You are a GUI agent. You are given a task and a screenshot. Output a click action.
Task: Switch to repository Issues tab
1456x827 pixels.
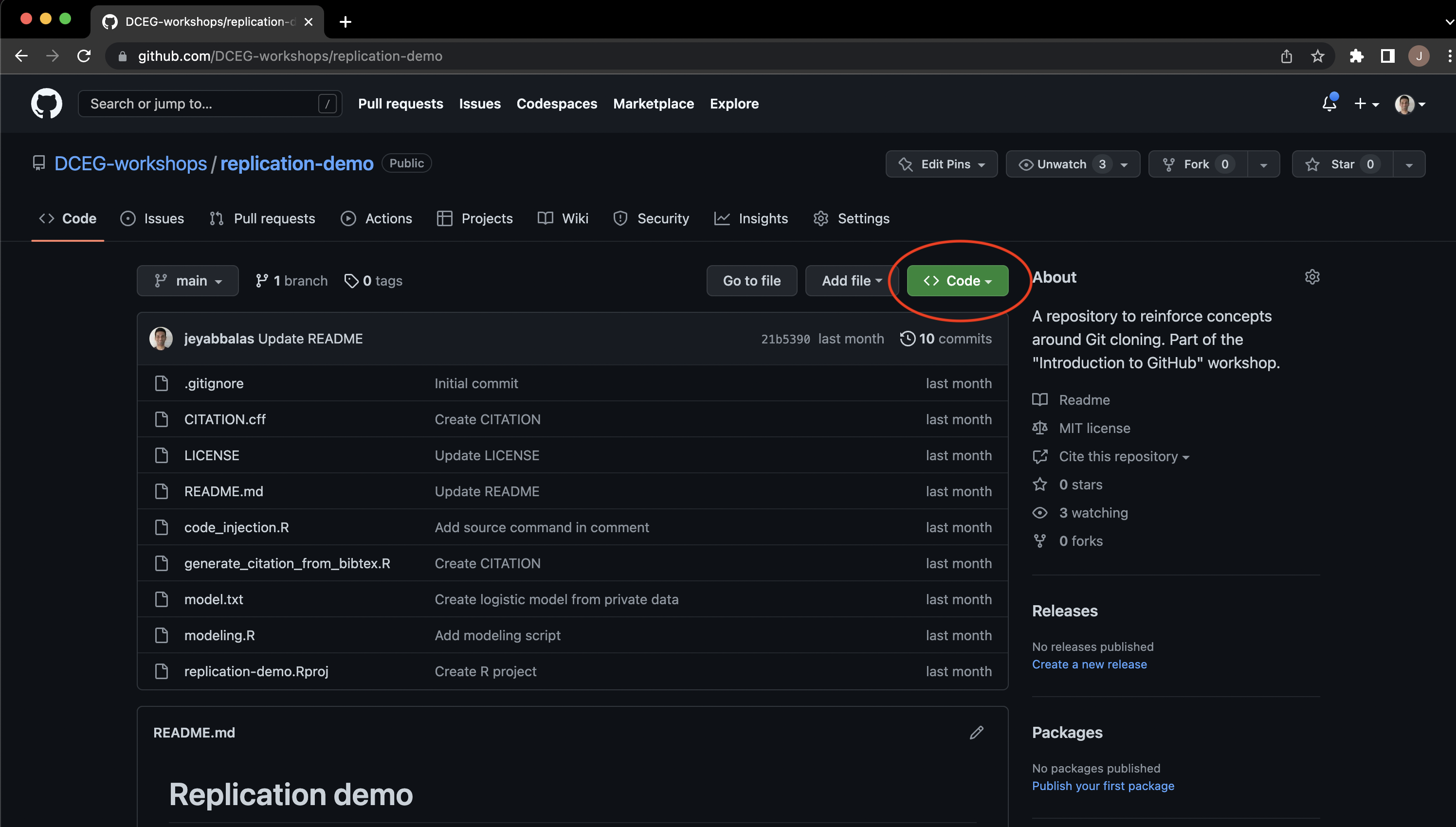tap(152, 219)
